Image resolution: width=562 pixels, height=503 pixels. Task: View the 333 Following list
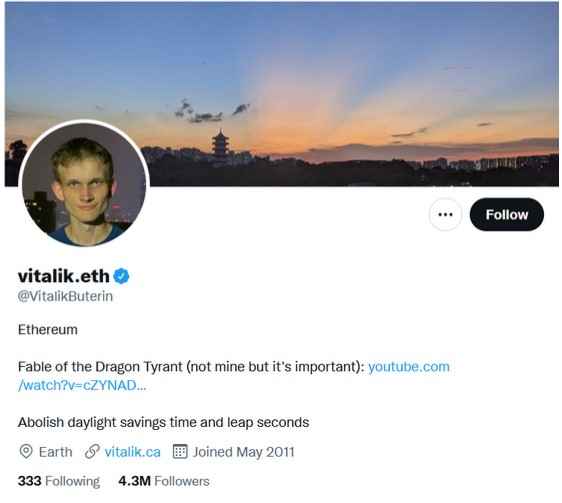click(59, 481)
